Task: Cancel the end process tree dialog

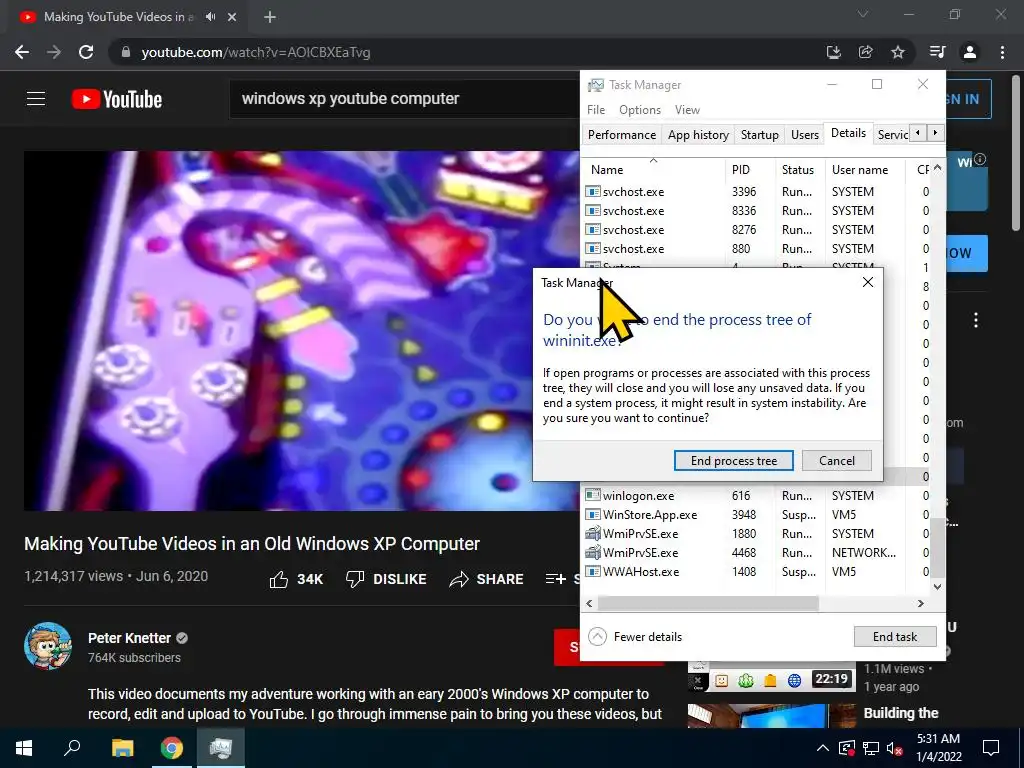Action: point(837,460)
